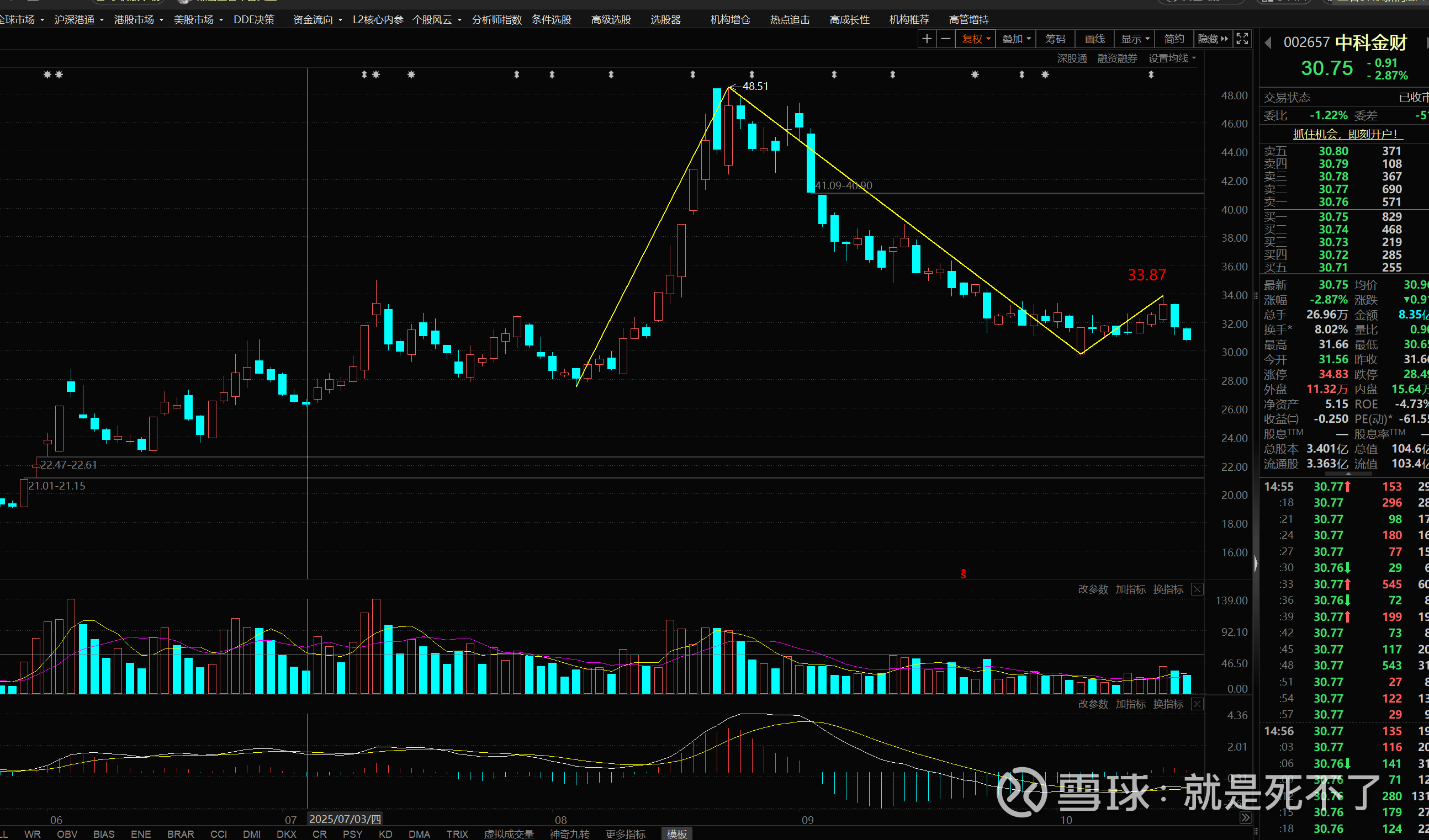
Task: Toggle the 筹码 chip distribution view
Action: pyautogui.click(x=1055, y=39)
